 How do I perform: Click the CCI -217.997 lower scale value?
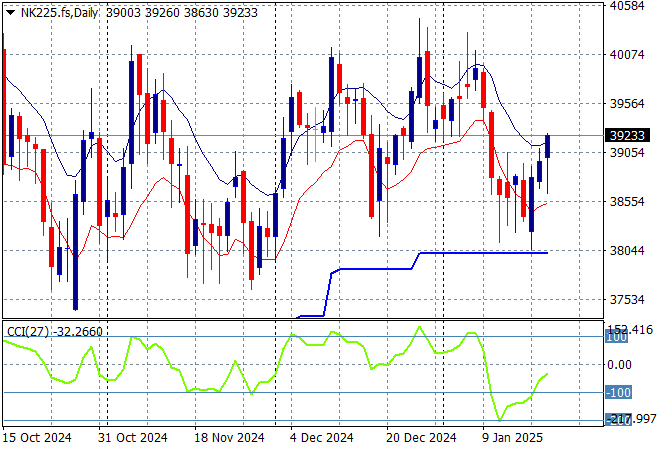click(630, 419)
